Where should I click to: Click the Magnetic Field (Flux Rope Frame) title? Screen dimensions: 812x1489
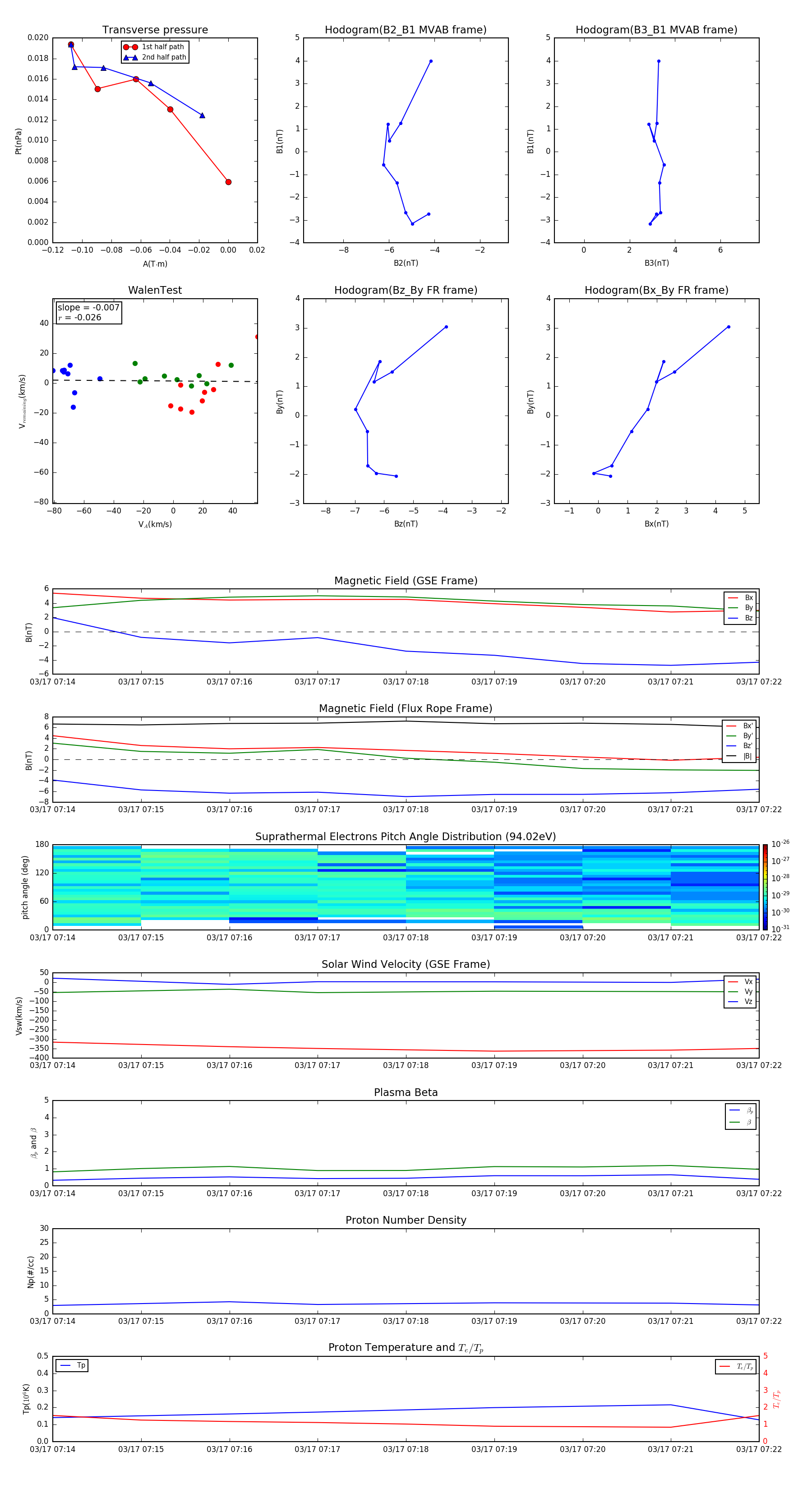tap(406, 708)
